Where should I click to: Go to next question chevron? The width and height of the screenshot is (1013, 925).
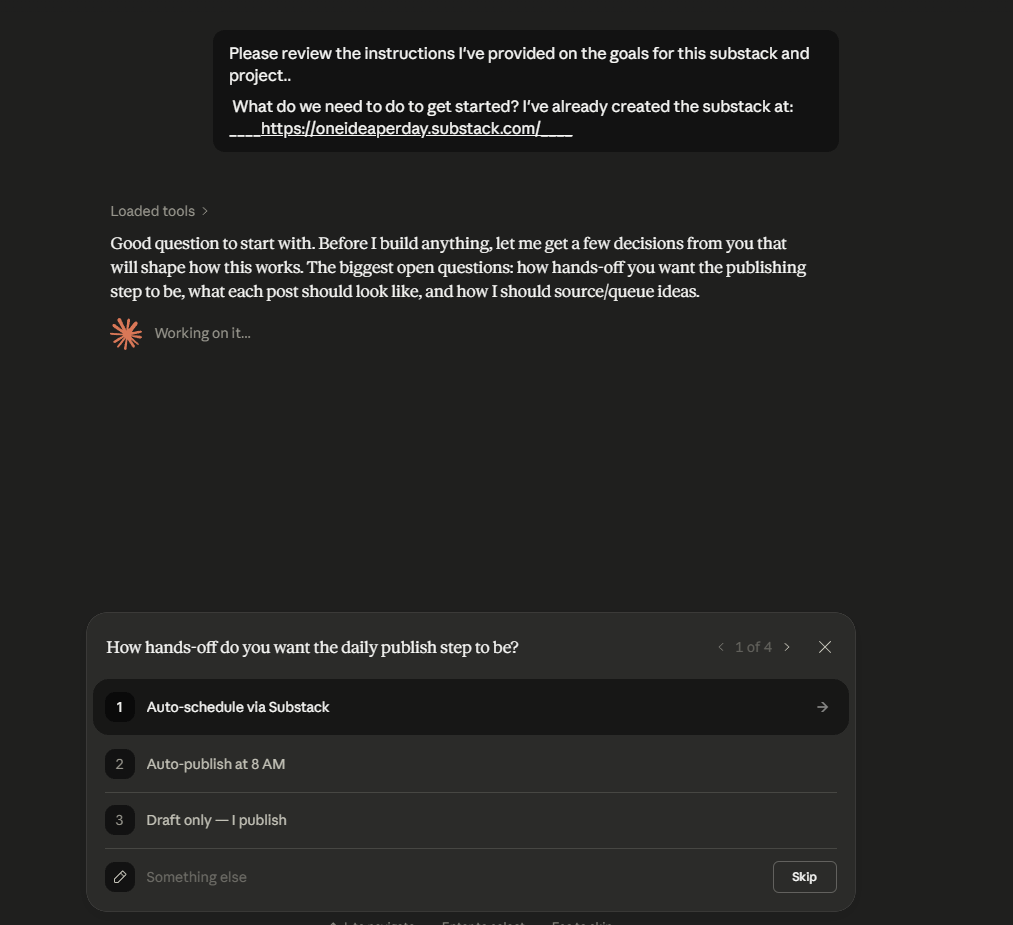point(787,647)
